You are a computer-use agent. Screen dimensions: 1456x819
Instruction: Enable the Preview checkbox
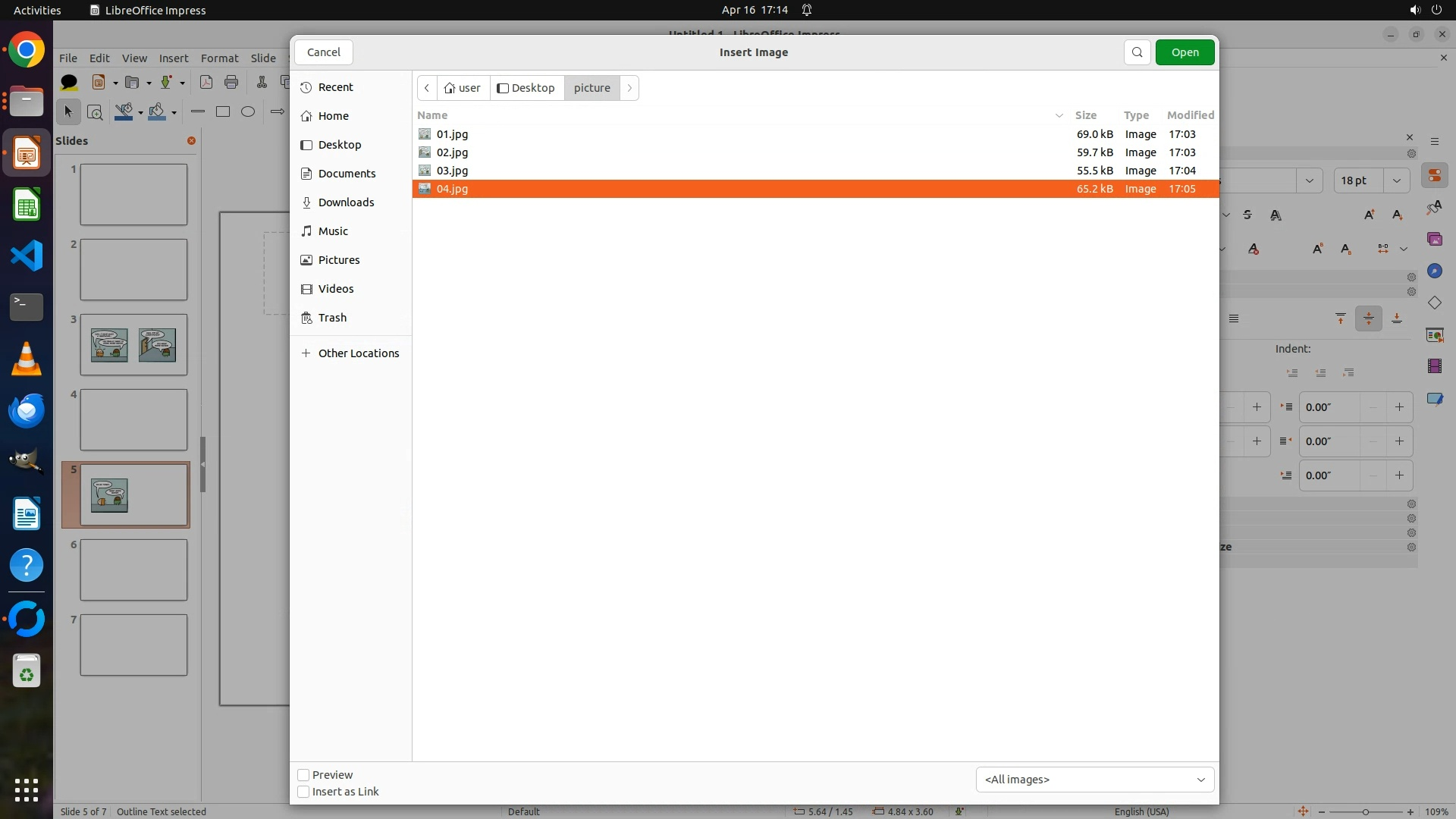click(x=303, y=775)
